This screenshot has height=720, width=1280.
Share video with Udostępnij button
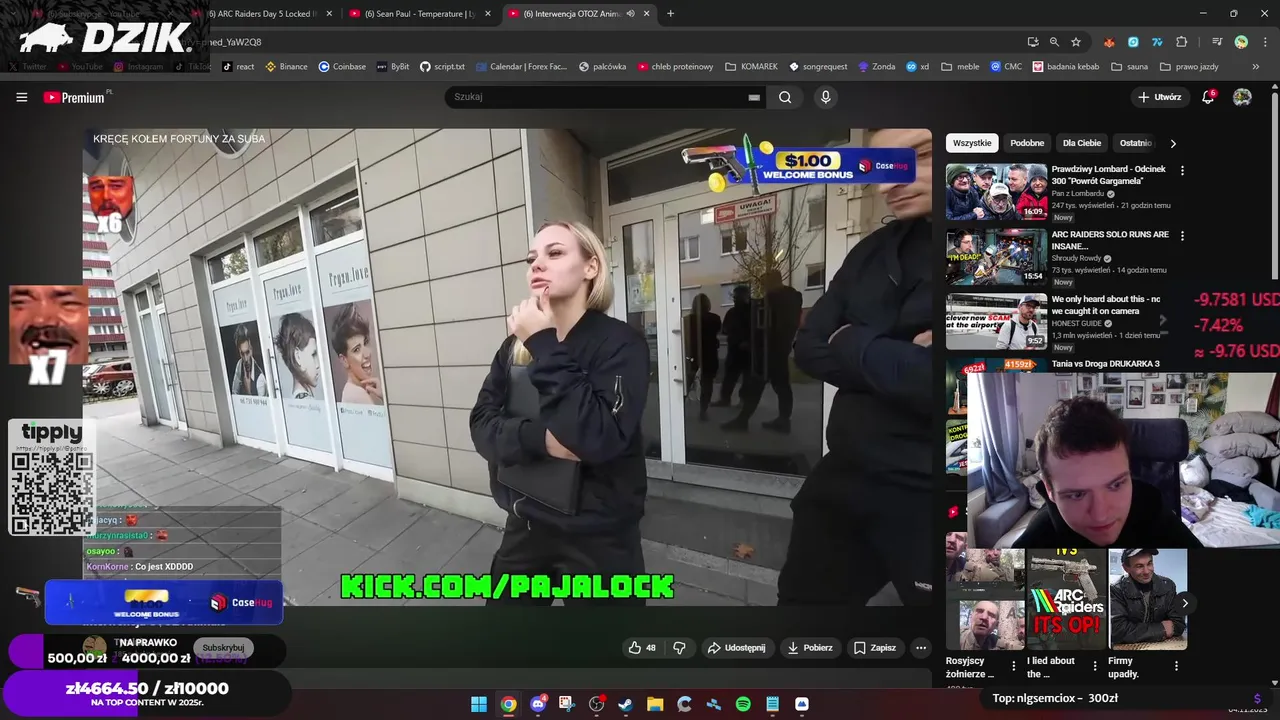[736, 648]
